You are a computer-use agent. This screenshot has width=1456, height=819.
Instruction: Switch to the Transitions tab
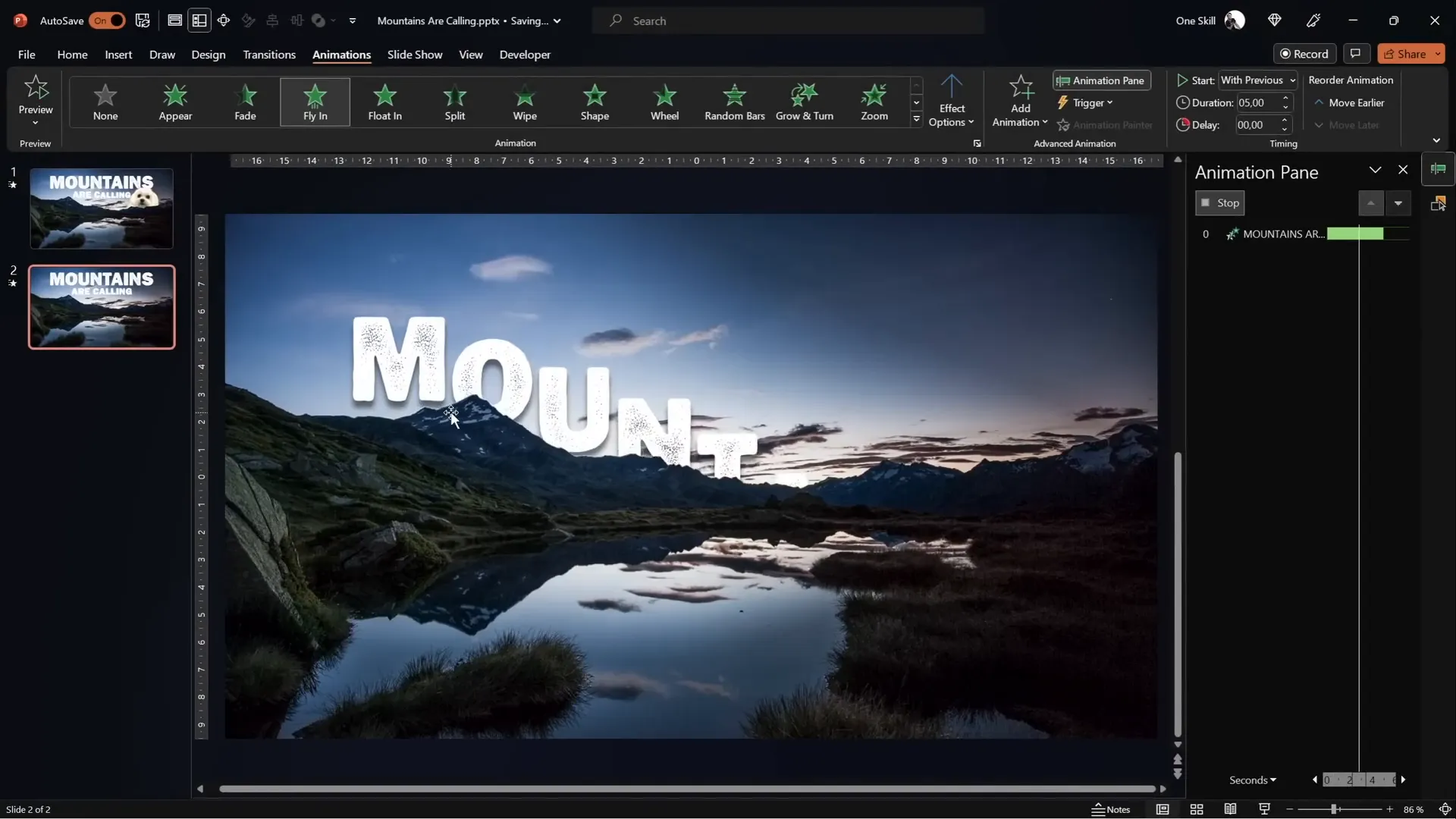click(x=269, y=55)
